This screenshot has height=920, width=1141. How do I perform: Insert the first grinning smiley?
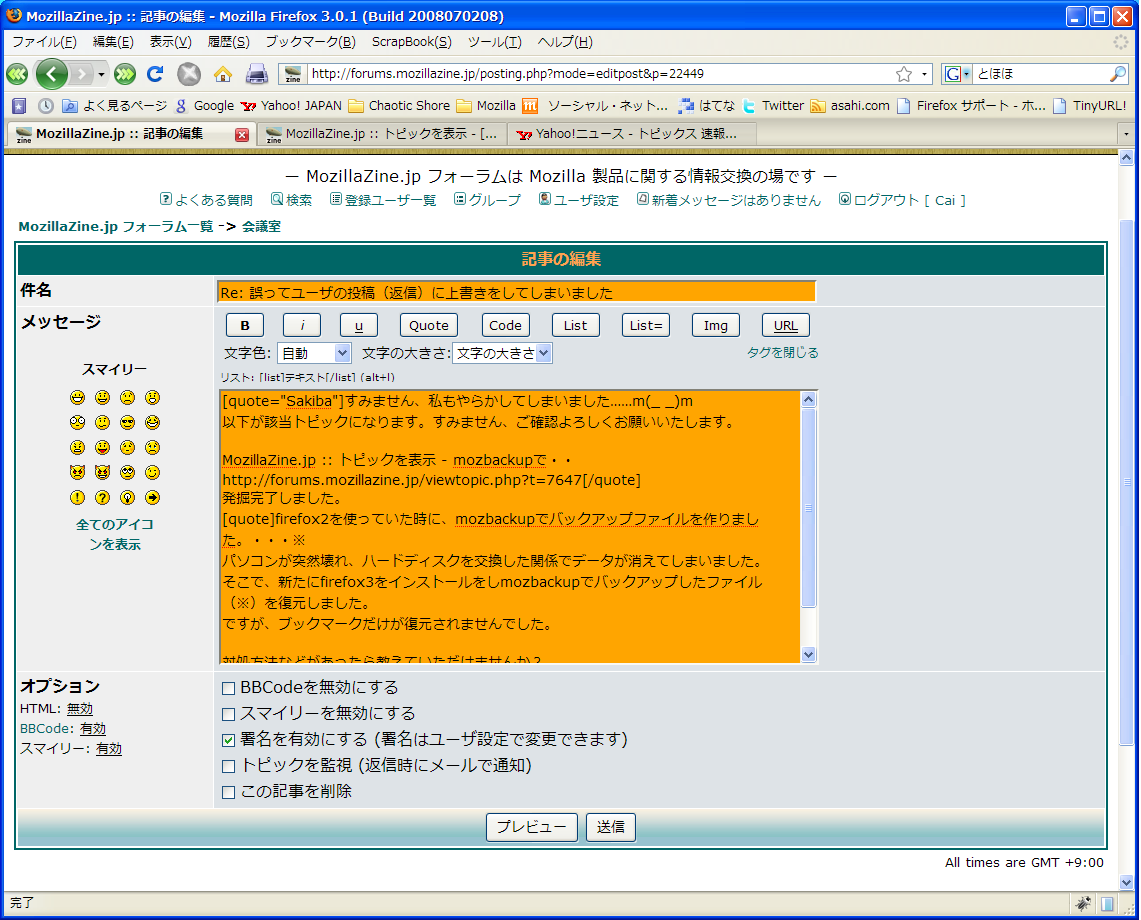[x=77, y=397]
